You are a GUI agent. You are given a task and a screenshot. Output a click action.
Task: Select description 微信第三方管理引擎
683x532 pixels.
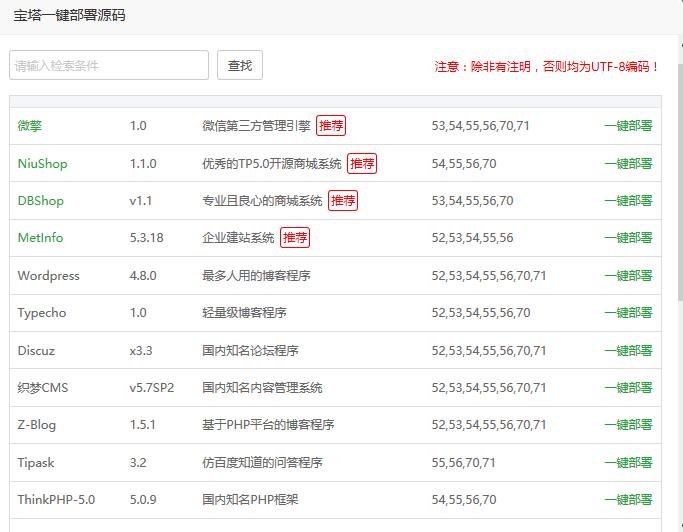click(256, 126)
